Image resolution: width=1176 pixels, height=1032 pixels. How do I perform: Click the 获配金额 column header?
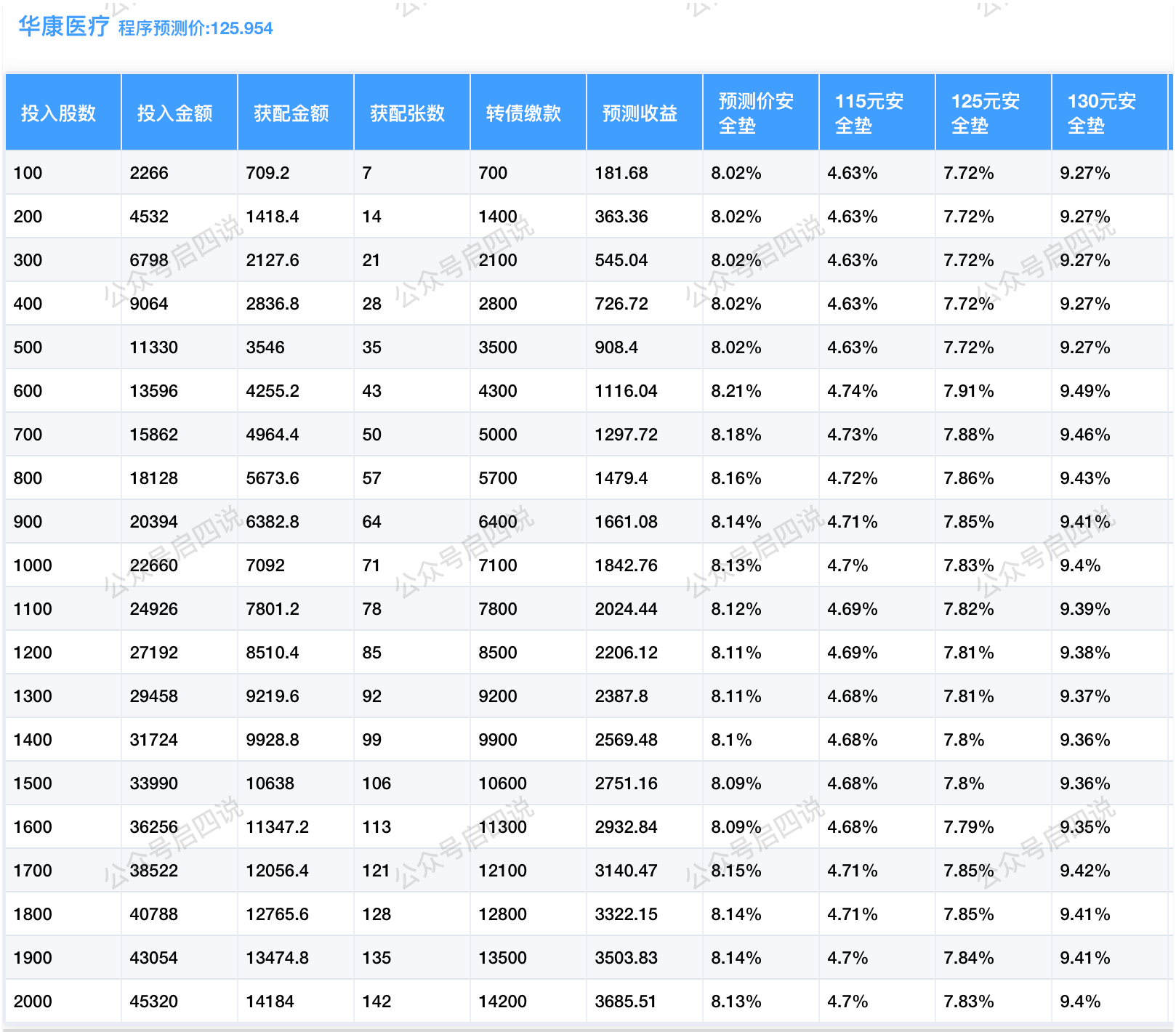click(x=291, y=113)
